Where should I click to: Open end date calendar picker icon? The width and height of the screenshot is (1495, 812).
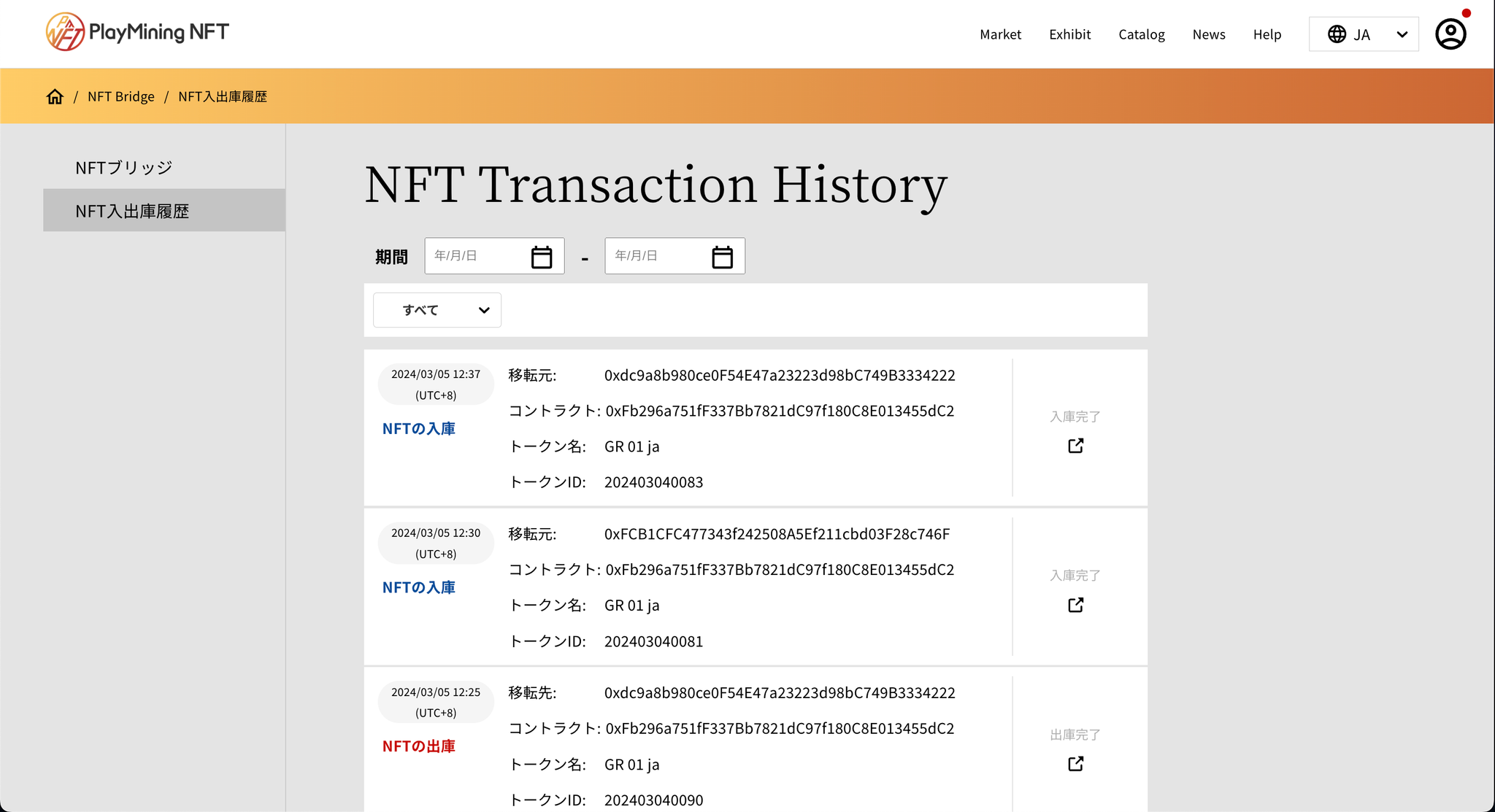click(x=722, y=257)
